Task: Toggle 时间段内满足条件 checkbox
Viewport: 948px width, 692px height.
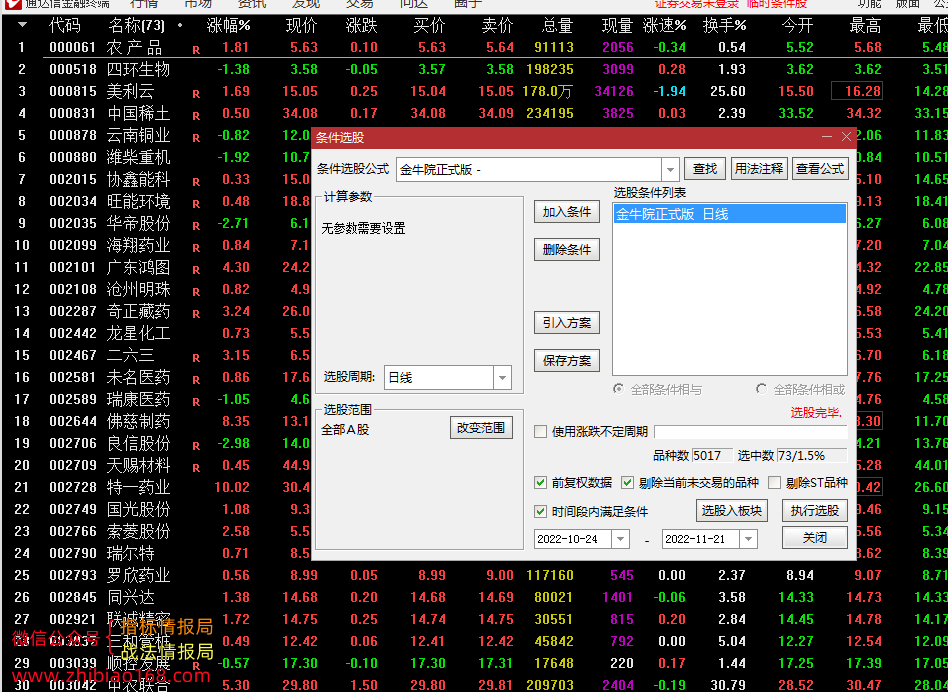Action: click(x=541, y=511)
